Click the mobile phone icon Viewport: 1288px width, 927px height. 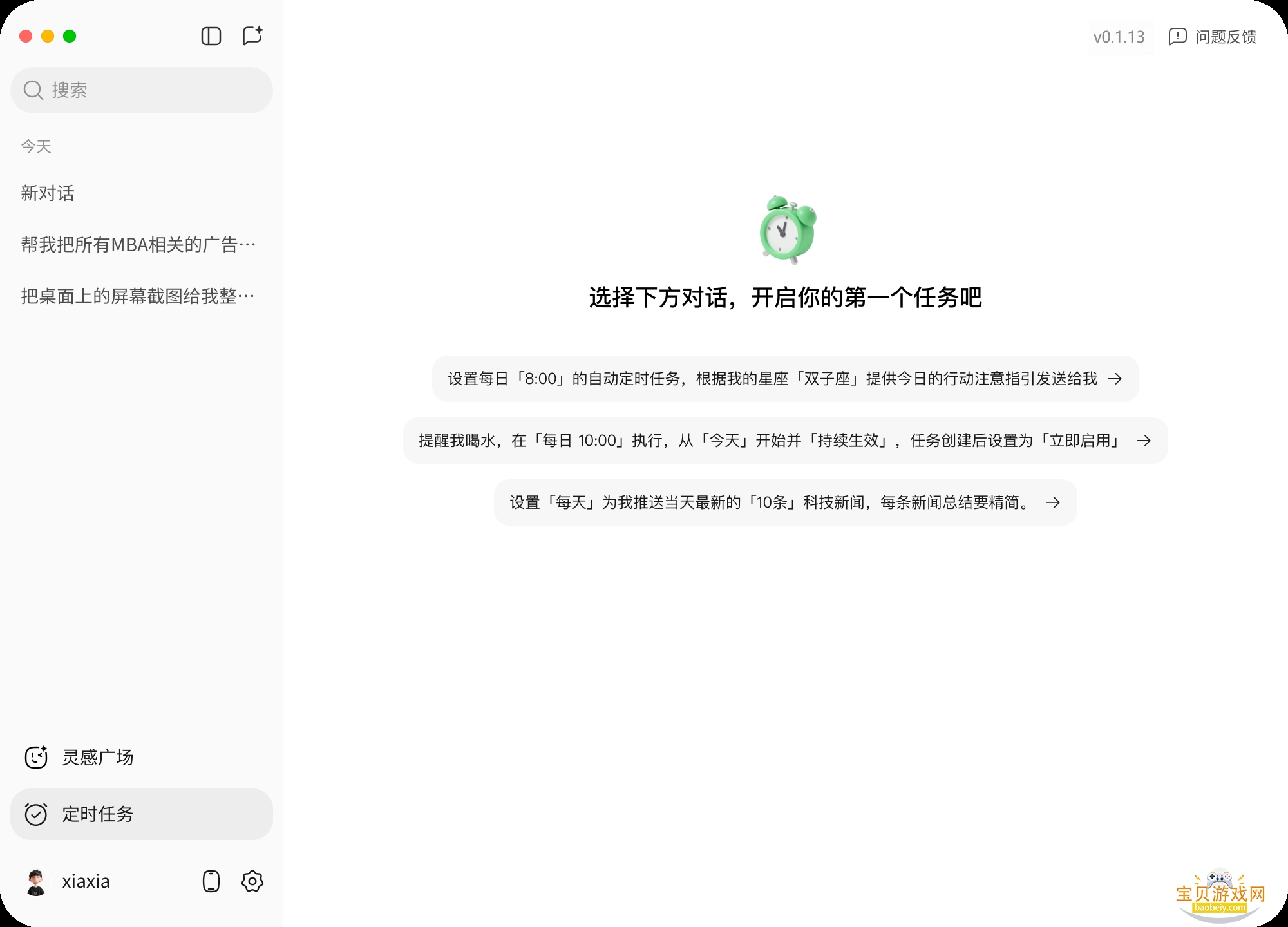point(211,881)
